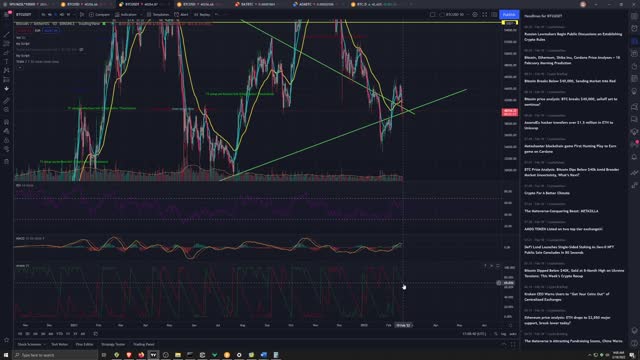Select the text annotation tool
This screenshot has height=360, width=640.
(x=6, y=61)
